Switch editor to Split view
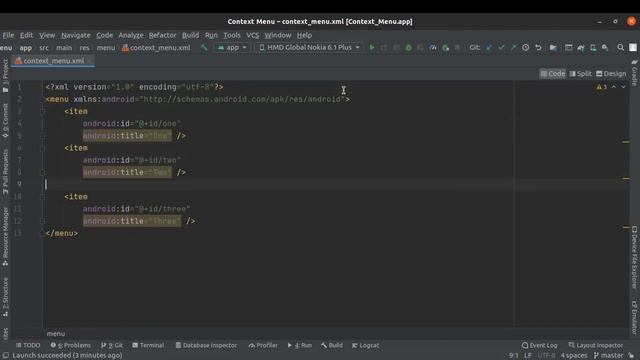This screenshot has width=640, height=360. [580, 74]
